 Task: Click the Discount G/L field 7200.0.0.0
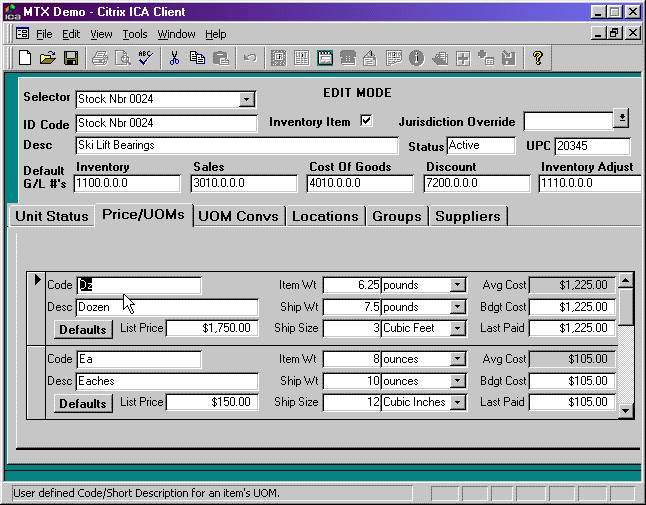(x=477, y=183)
